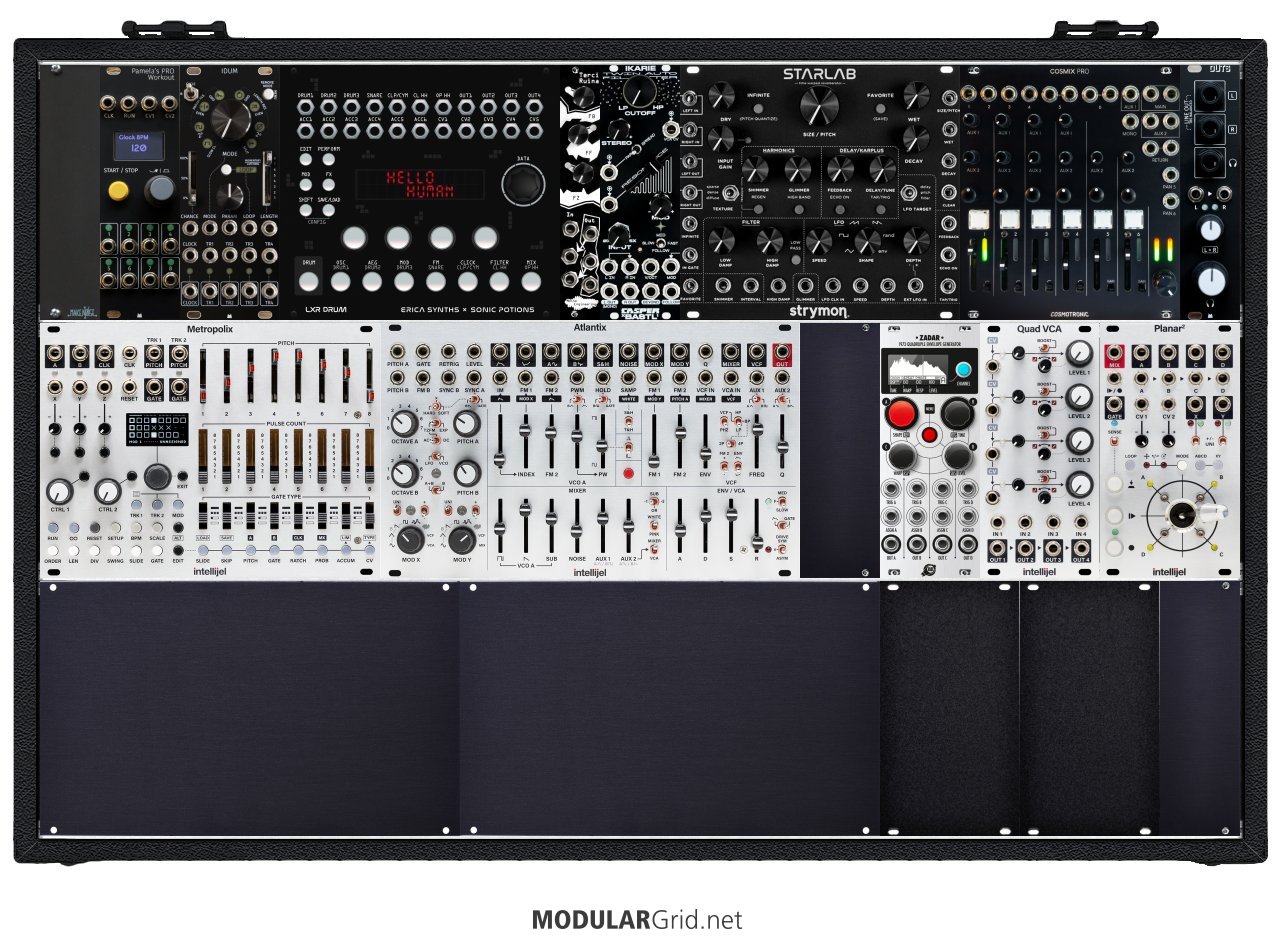Viewport: 1275px width, 941px height.
Task: Click the PERFORM button on LXR Drum
Action: tap(327, 159)
